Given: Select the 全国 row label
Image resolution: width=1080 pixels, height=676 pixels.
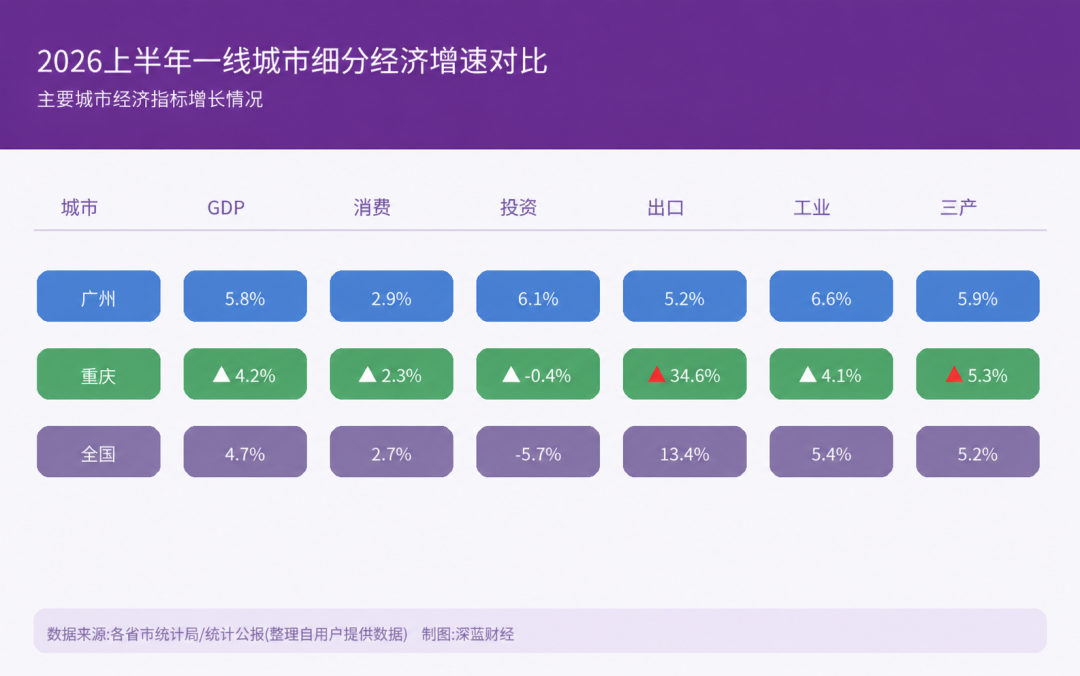Looking at the screenshot, I should tap(98, 452).
